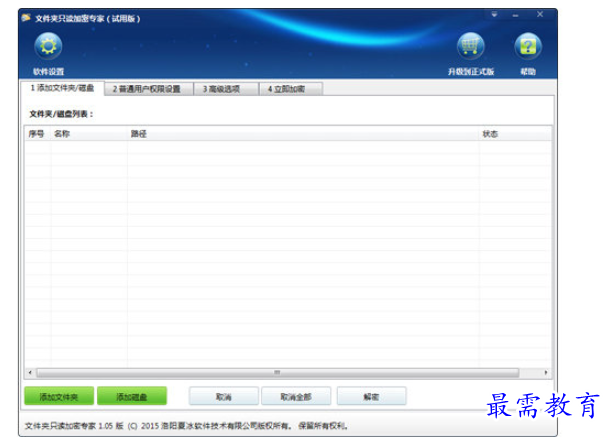Click the horizontal scrollbar right arrow
Image resolution: width=608 pixels, height=437 pixels.
coord(546,373)
